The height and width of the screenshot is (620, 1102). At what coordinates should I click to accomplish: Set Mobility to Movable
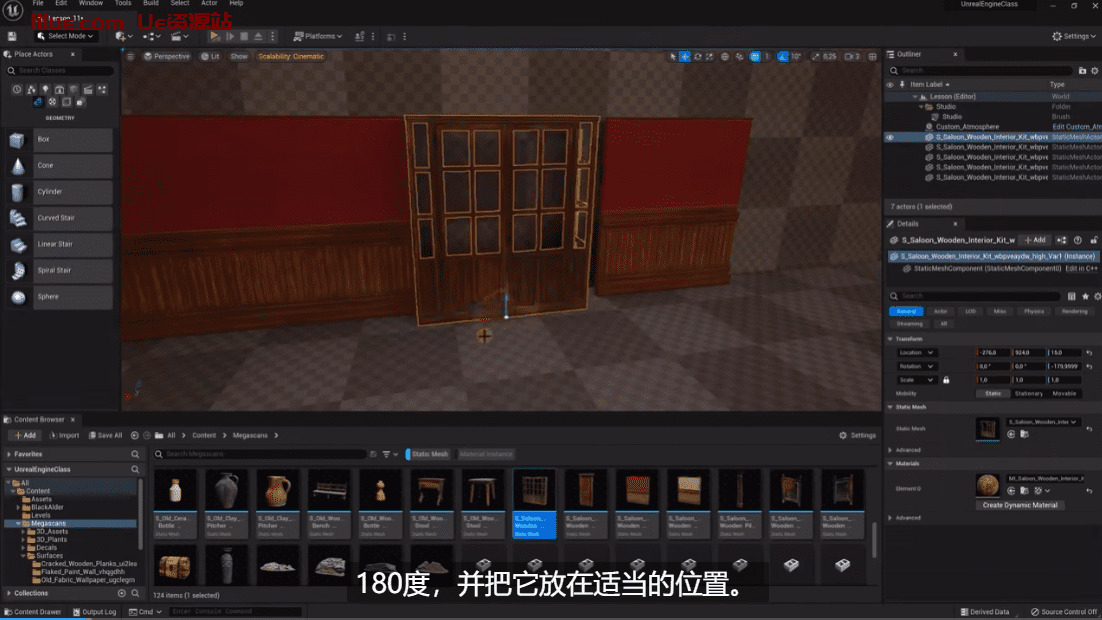[1064, 393]
